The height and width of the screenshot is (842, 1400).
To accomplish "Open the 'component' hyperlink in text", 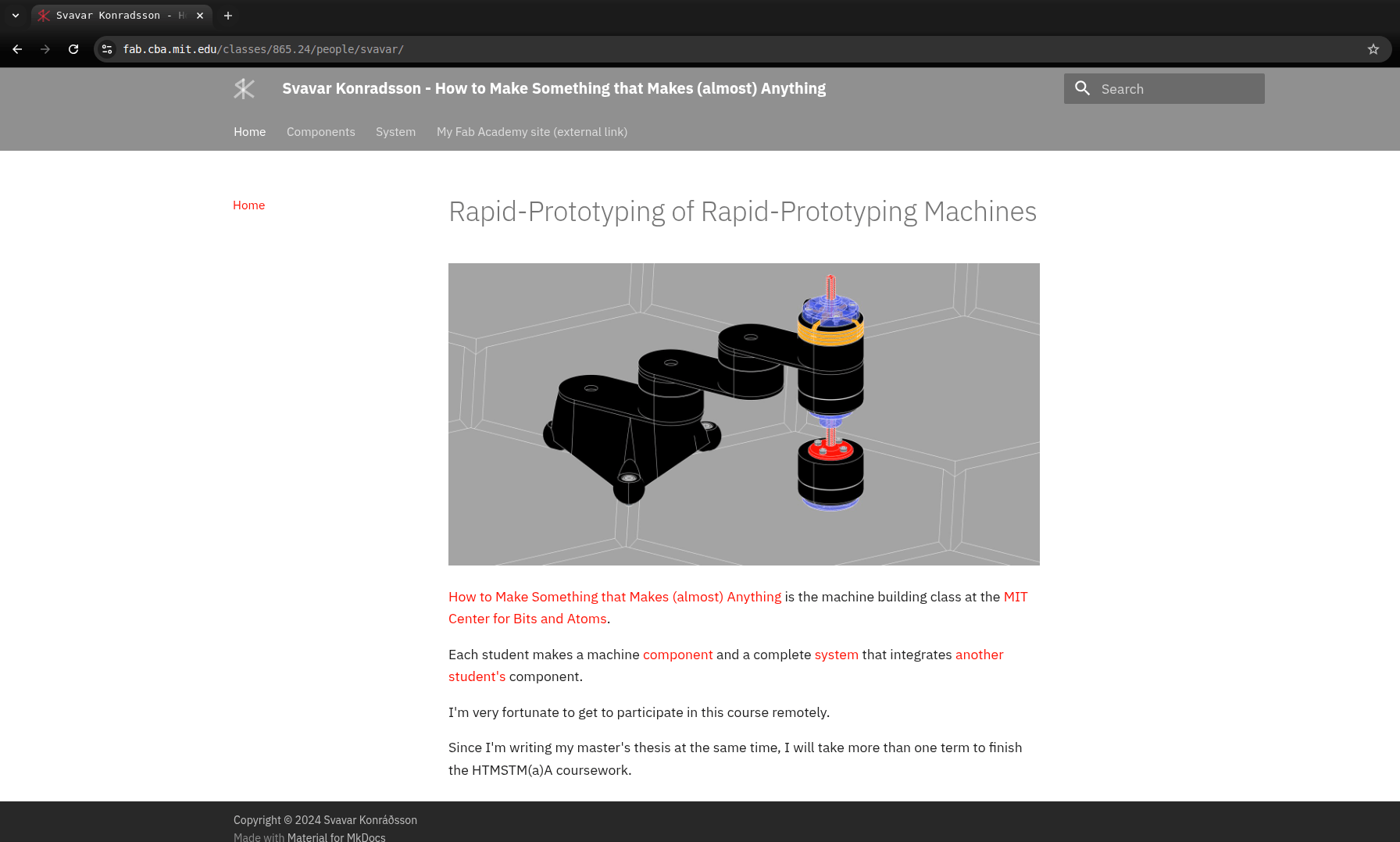I will click(677, 655).
